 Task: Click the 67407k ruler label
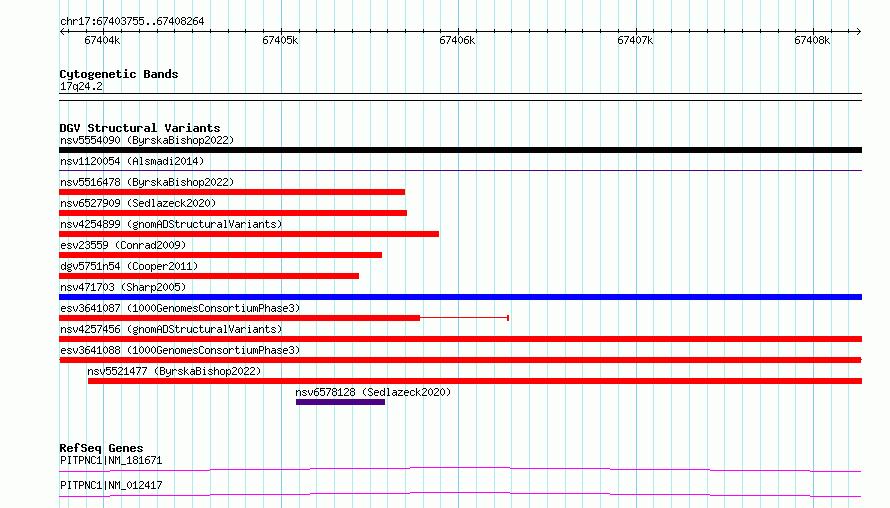635,40
